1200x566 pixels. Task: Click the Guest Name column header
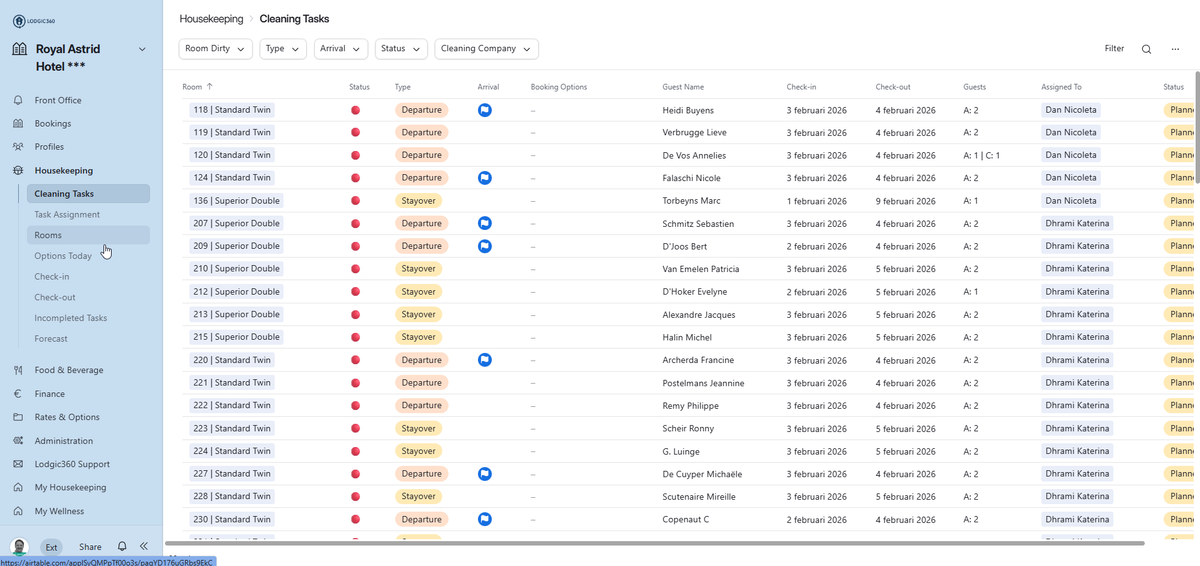pos(683,87)
